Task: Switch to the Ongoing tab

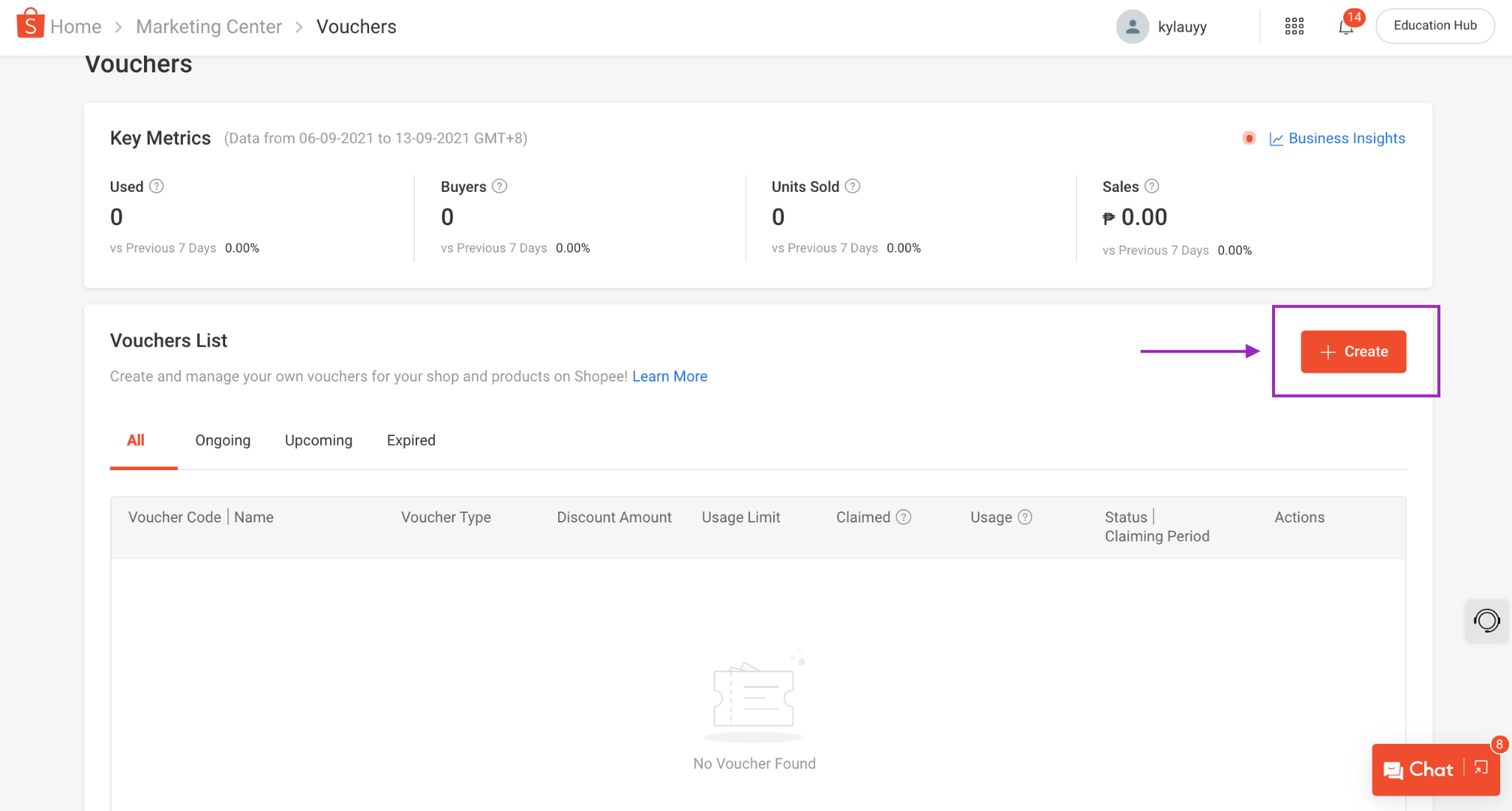Action: tap(223, 441)
